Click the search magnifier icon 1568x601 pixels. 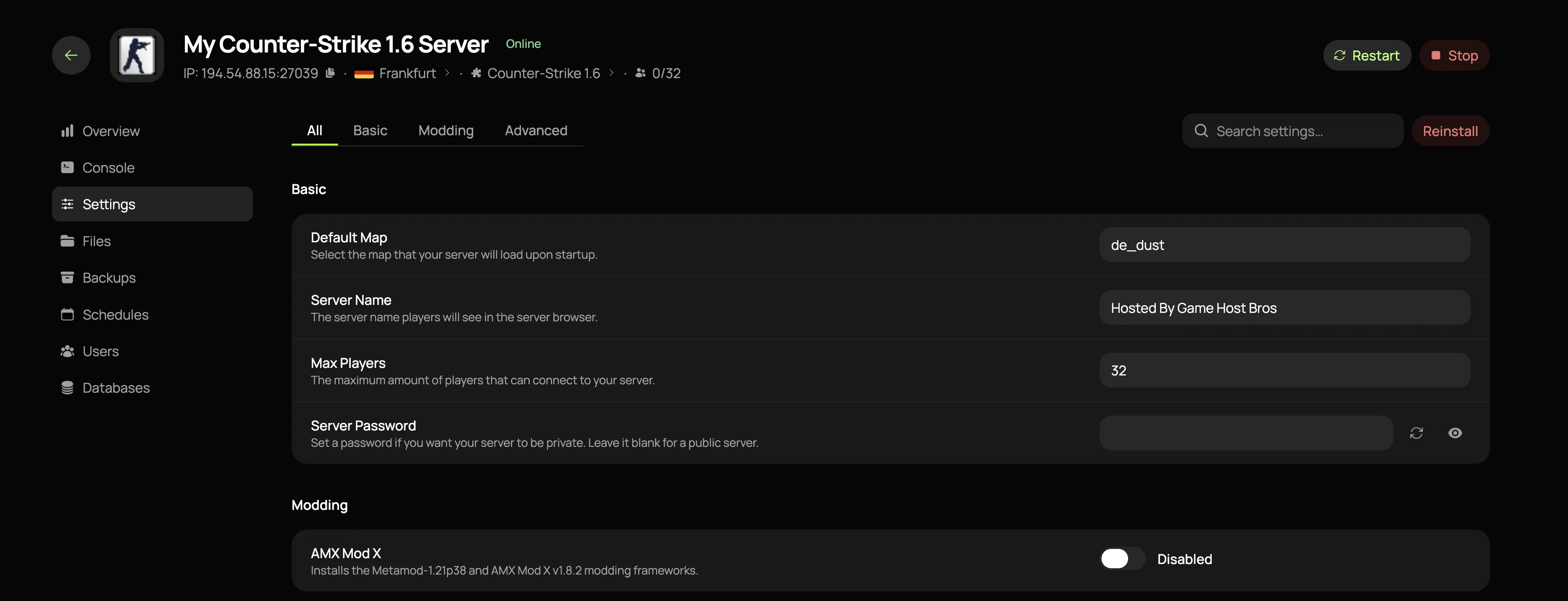1201,131
